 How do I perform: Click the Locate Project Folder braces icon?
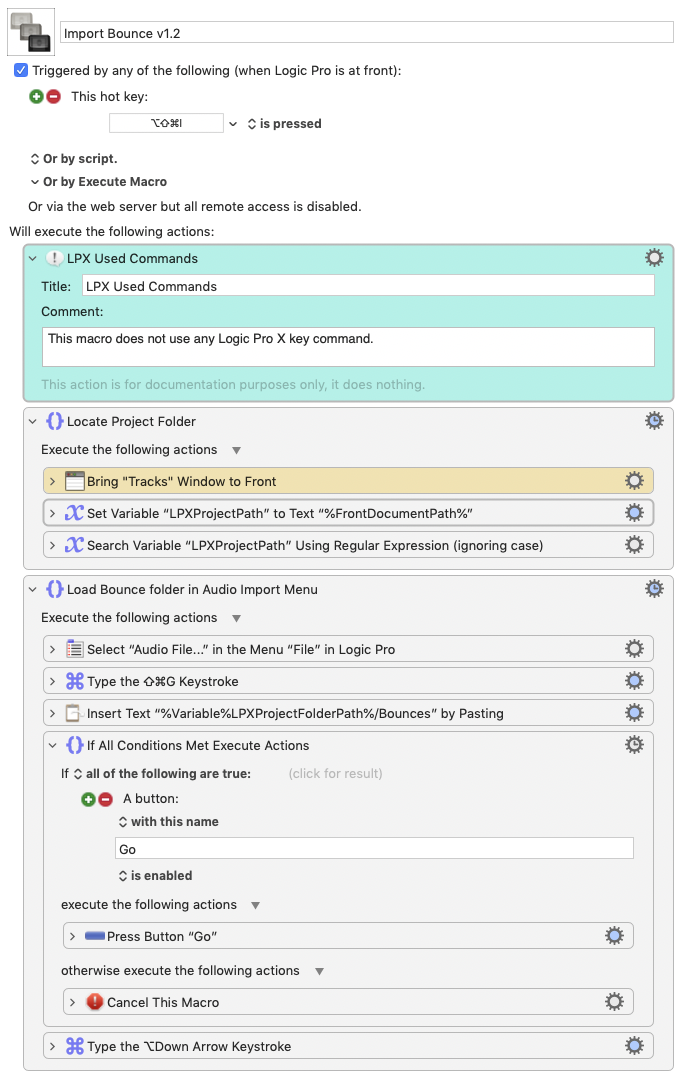coord(54,420)
